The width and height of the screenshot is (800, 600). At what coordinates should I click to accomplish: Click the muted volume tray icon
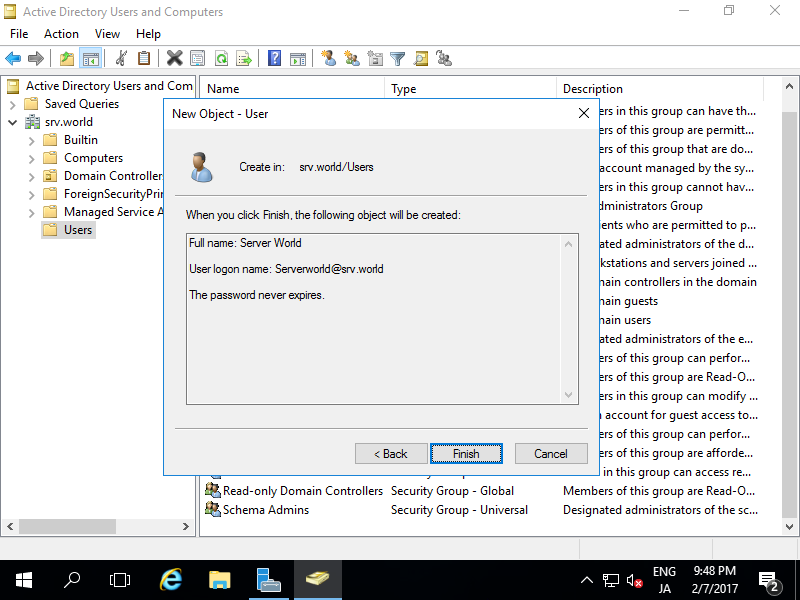pyautogui.click(x=634, y=580)
